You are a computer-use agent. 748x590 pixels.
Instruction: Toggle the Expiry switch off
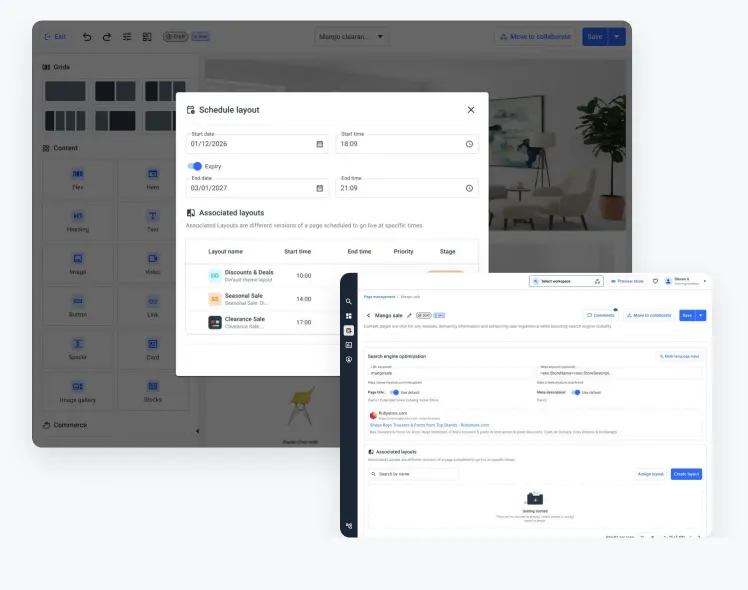(x=195, y=166)
